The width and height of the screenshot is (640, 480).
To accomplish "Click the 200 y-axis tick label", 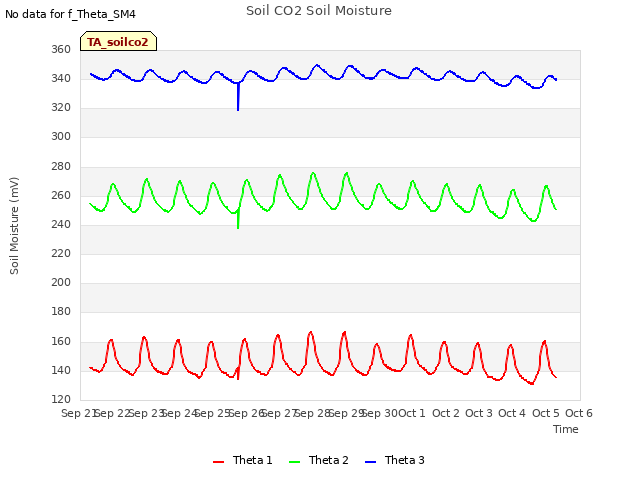I will (61, 282).
